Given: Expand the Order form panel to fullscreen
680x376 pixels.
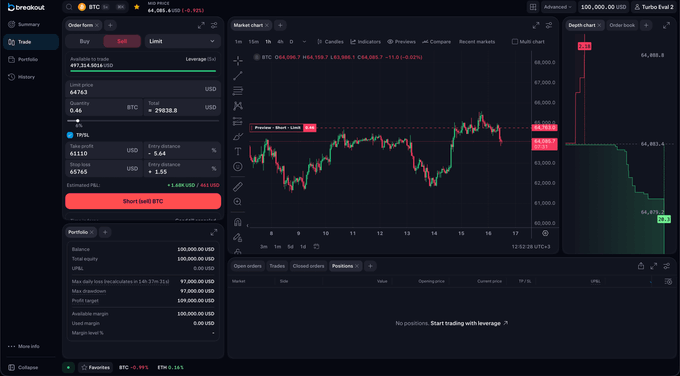Looking at the screenshot, I should click(201, 26).
